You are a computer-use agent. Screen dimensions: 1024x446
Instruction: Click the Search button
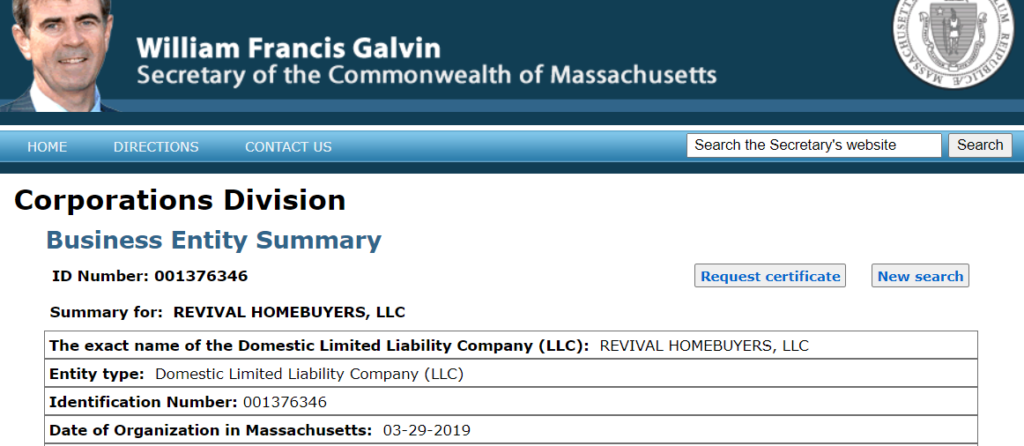pos(980,145)
